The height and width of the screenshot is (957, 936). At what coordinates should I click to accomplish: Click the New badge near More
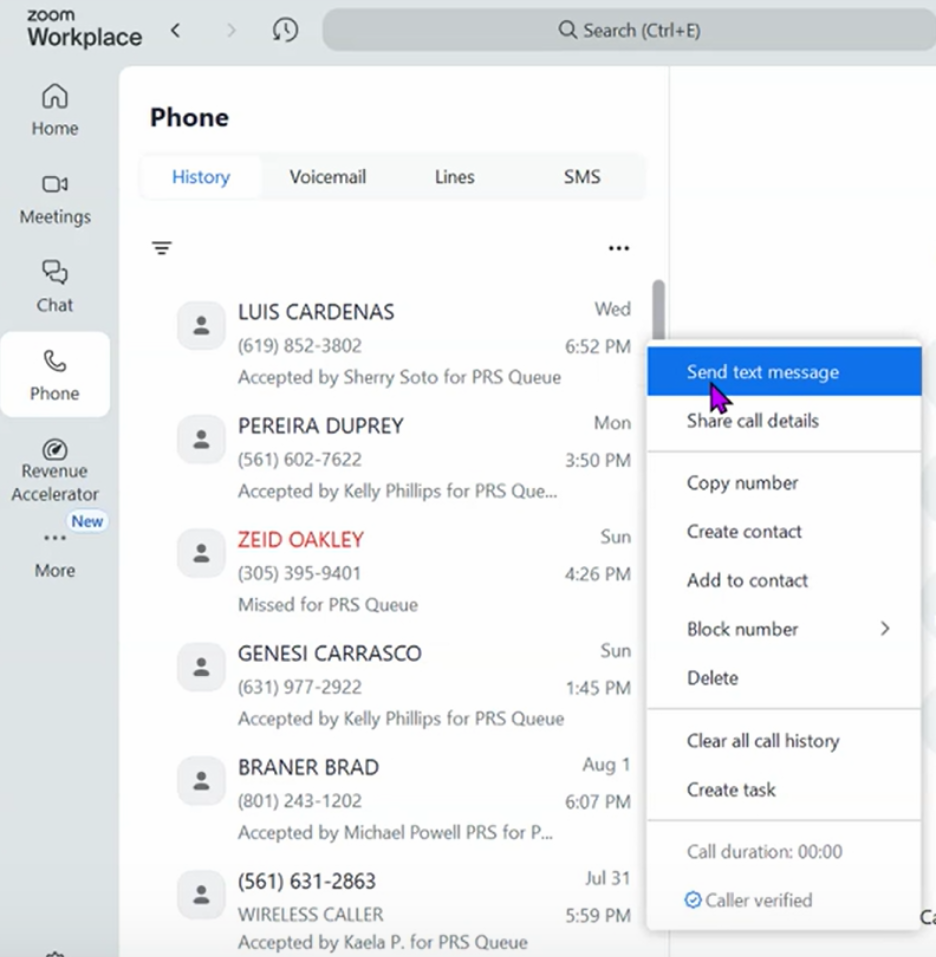click(x=87, y=521)
